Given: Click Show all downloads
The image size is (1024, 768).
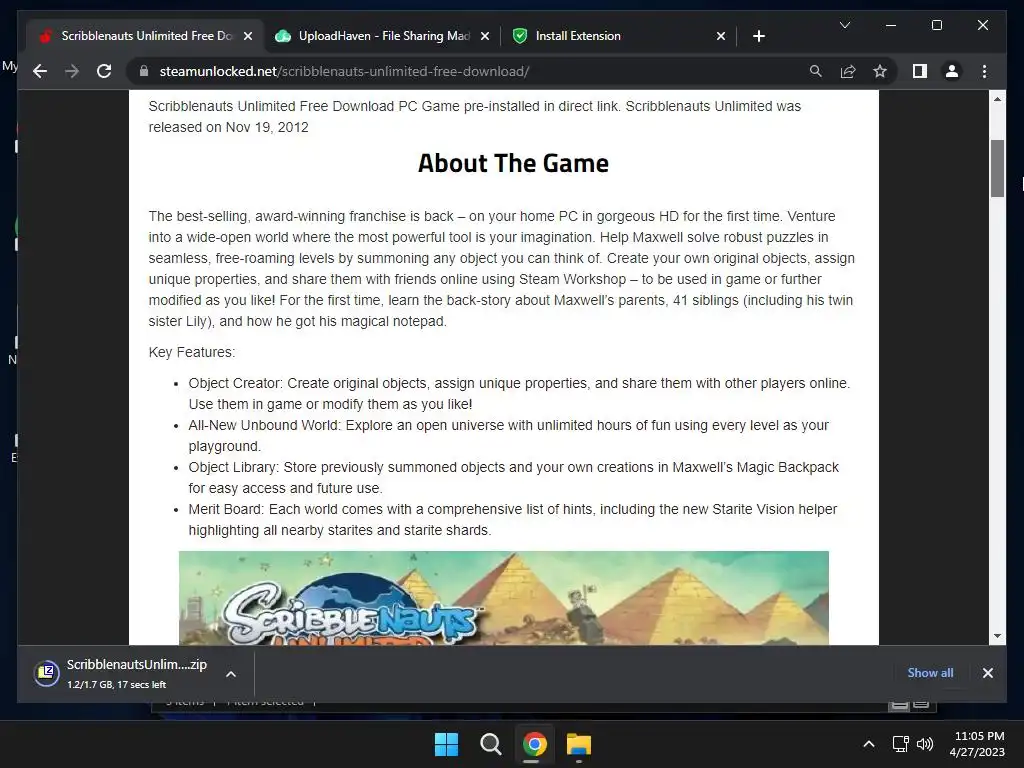Looking at the screenshot, I should [930, 673].
